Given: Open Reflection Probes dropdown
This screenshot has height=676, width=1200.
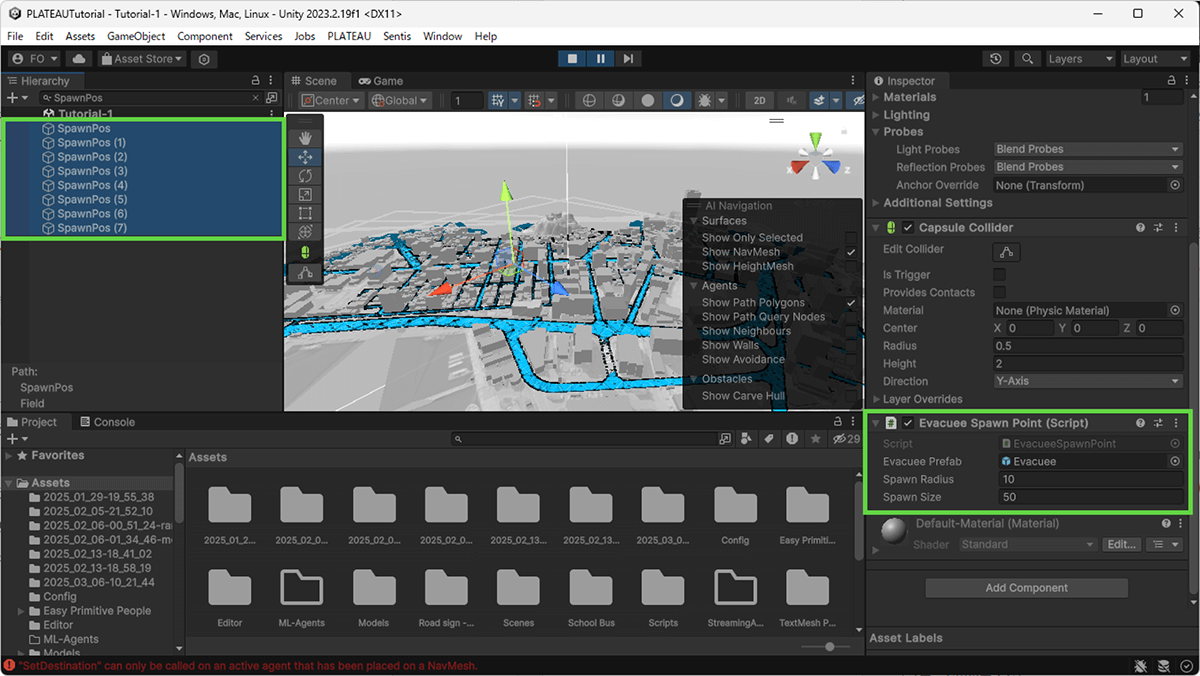Looking at the screenshot, I should [1088, 167].
